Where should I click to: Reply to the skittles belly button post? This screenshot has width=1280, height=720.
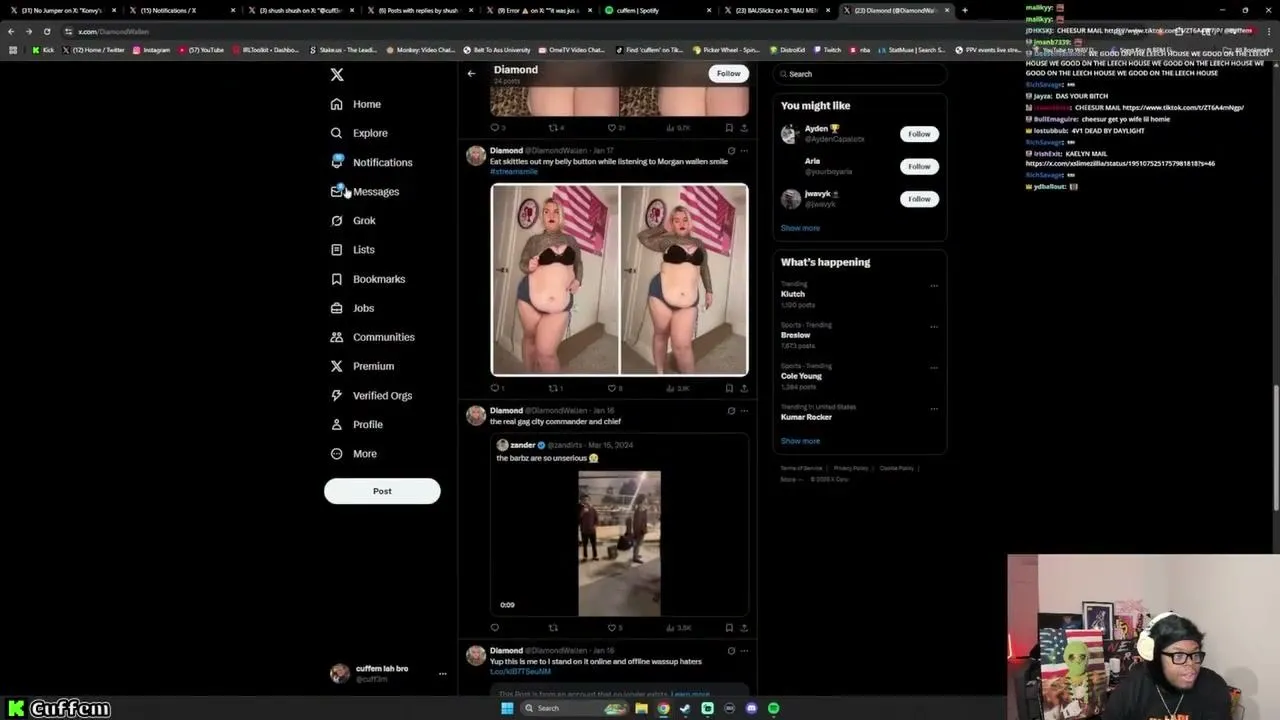pos(494,388)
